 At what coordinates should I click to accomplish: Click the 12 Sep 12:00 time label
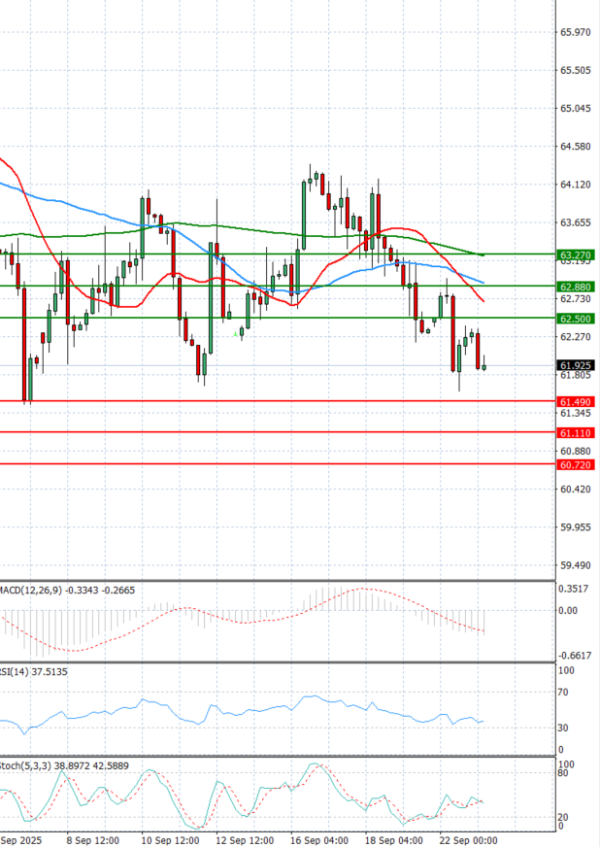[x=245, y=841]
